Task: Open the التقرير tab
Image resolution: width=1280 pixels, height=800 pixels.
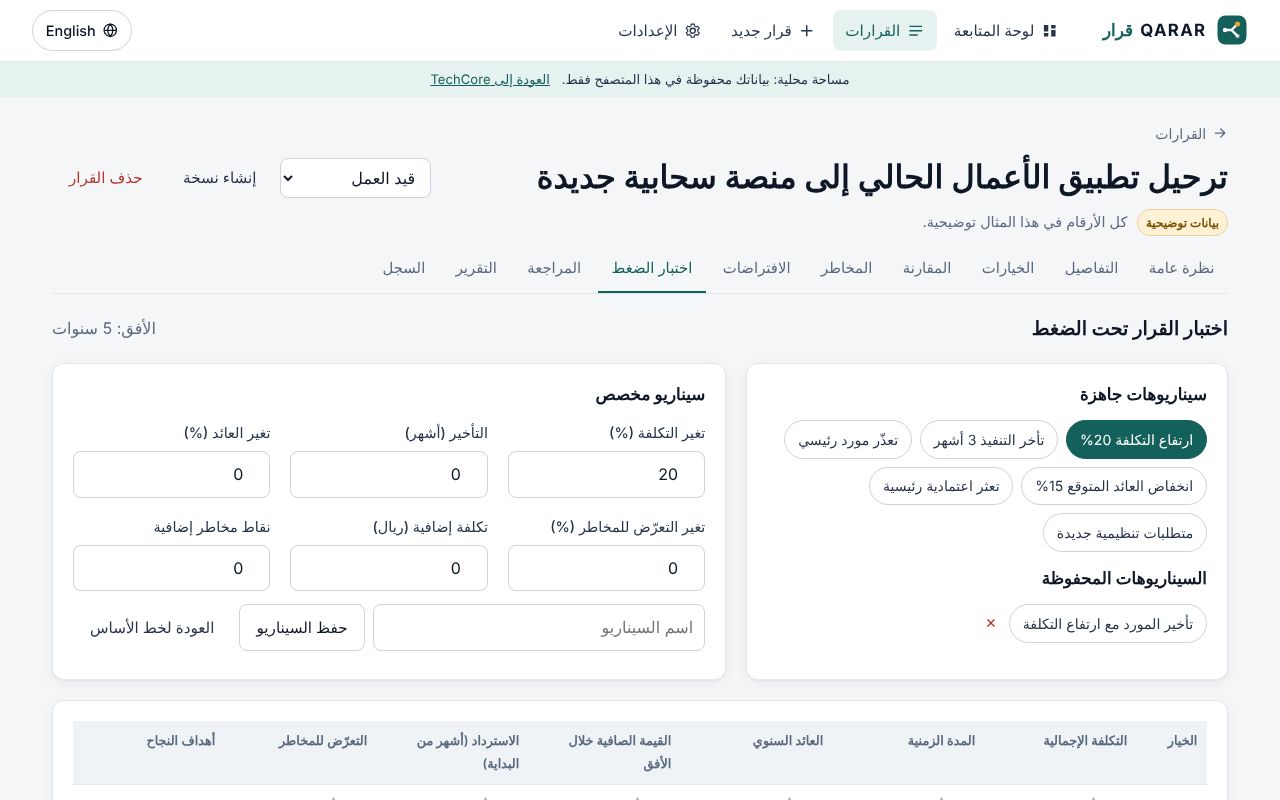Action: click(x=476, y=268)
